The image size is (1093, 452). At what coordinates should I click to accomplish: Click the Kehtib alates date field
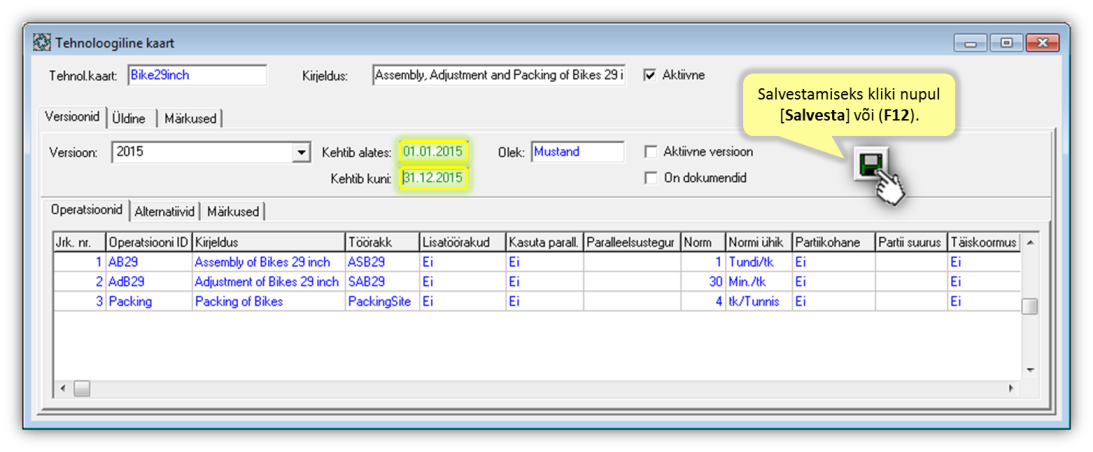[433, 152]
